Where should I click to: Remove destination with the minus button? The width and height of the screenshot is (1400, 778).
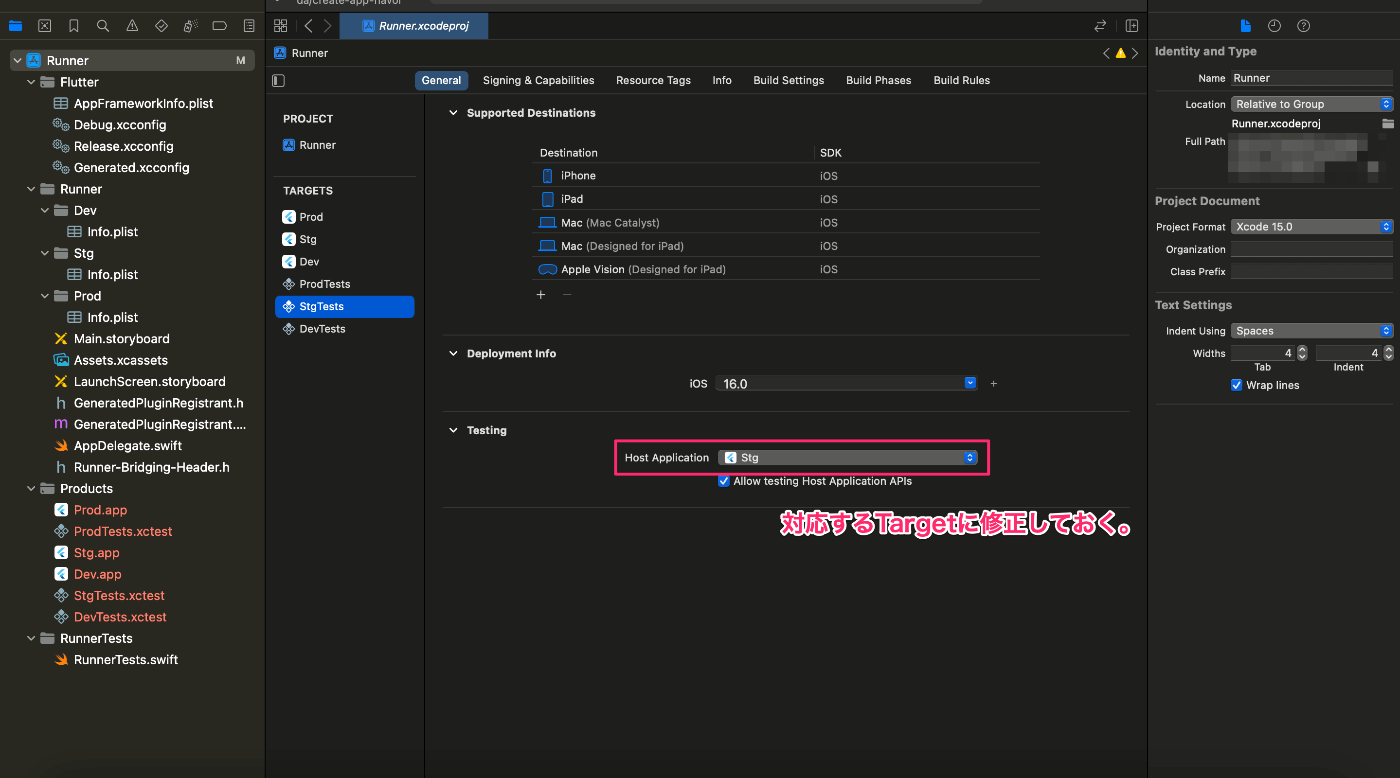pyautogui.click(x=567, y=294)
